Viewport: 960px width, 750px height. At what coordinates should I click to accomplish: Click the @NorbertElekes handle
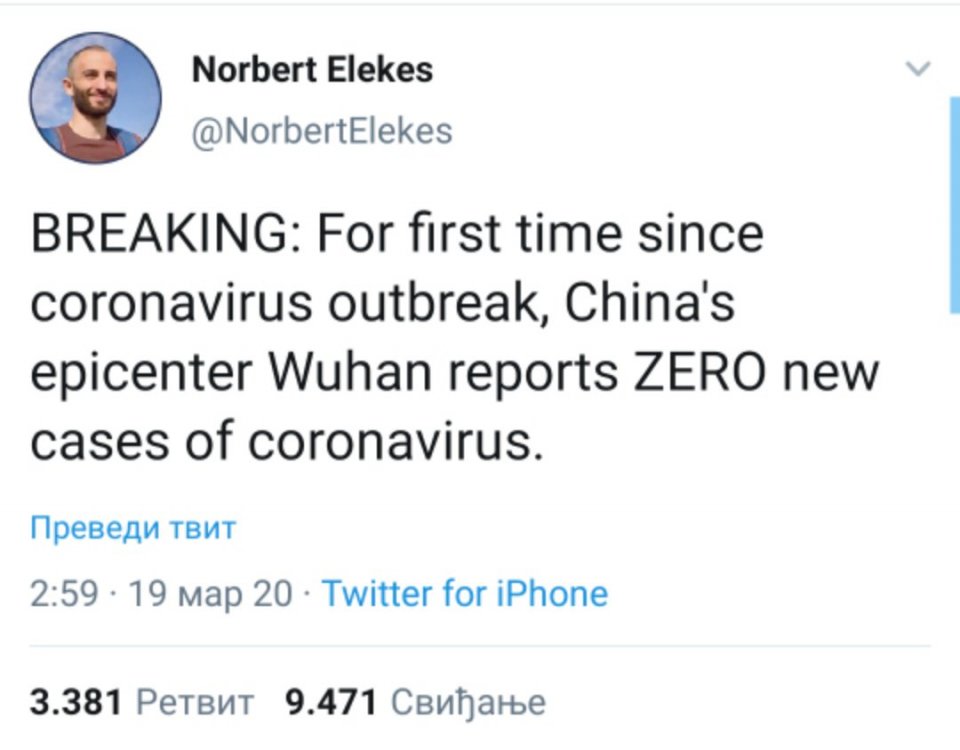(320, 131)
